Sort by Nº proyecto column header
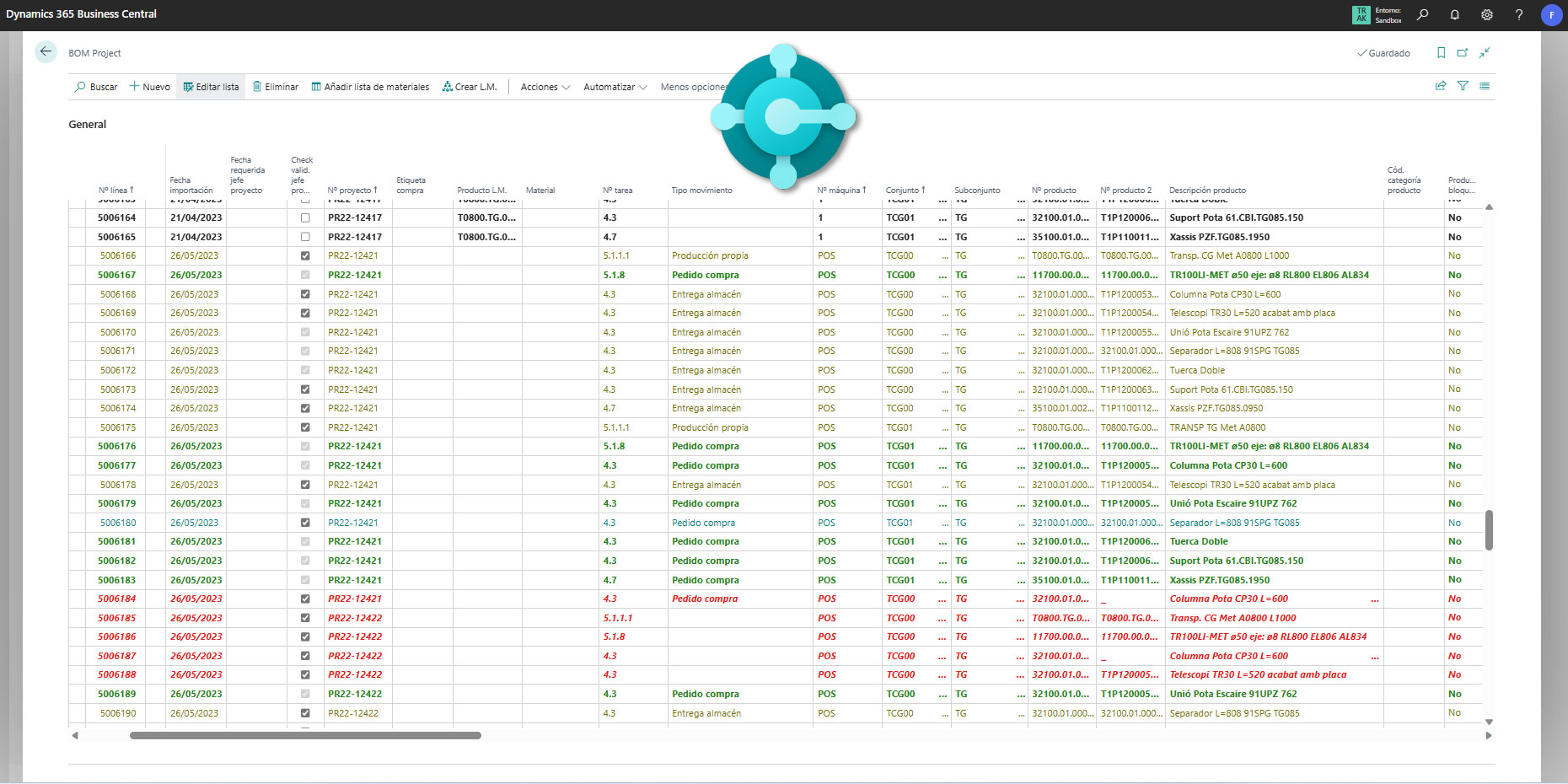 tap(352, 191)
